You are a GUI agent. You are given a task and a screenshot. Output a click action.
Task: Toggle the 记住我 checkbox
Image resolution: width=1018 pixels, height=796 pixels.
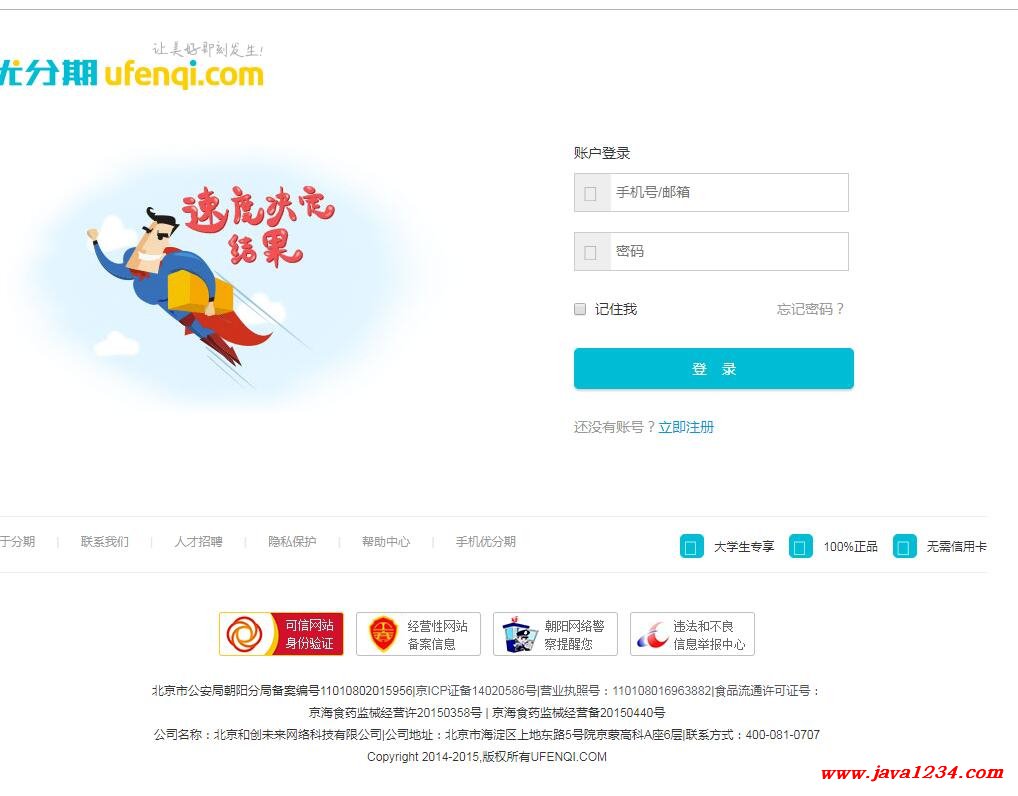pos(580,309)
